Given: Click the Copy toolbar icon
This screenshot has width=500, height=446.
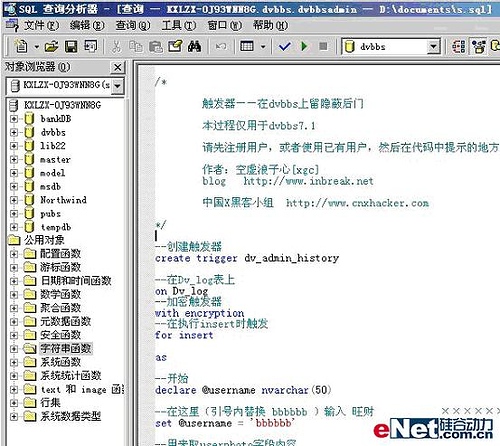Looking at the screenshot, I should (136, 46).
